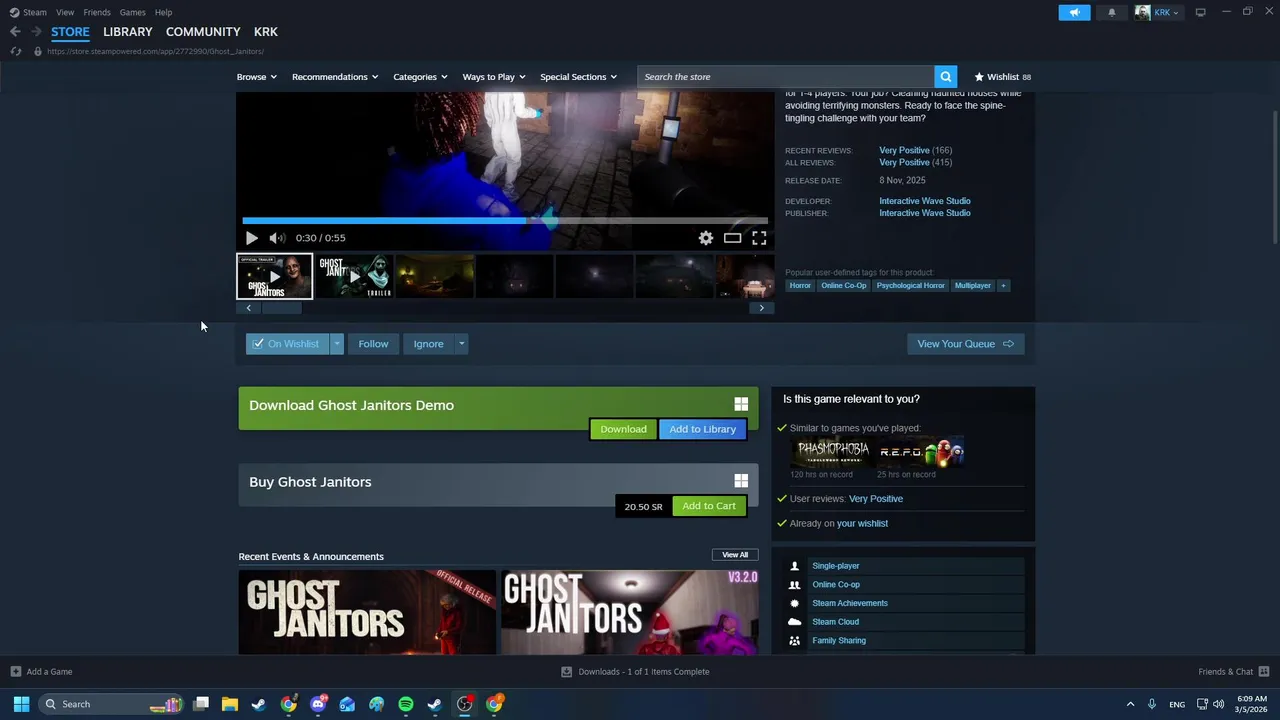Go back with the navigation arrow
This screenshot has height=720, width=1280.
[x=15, y=32]
